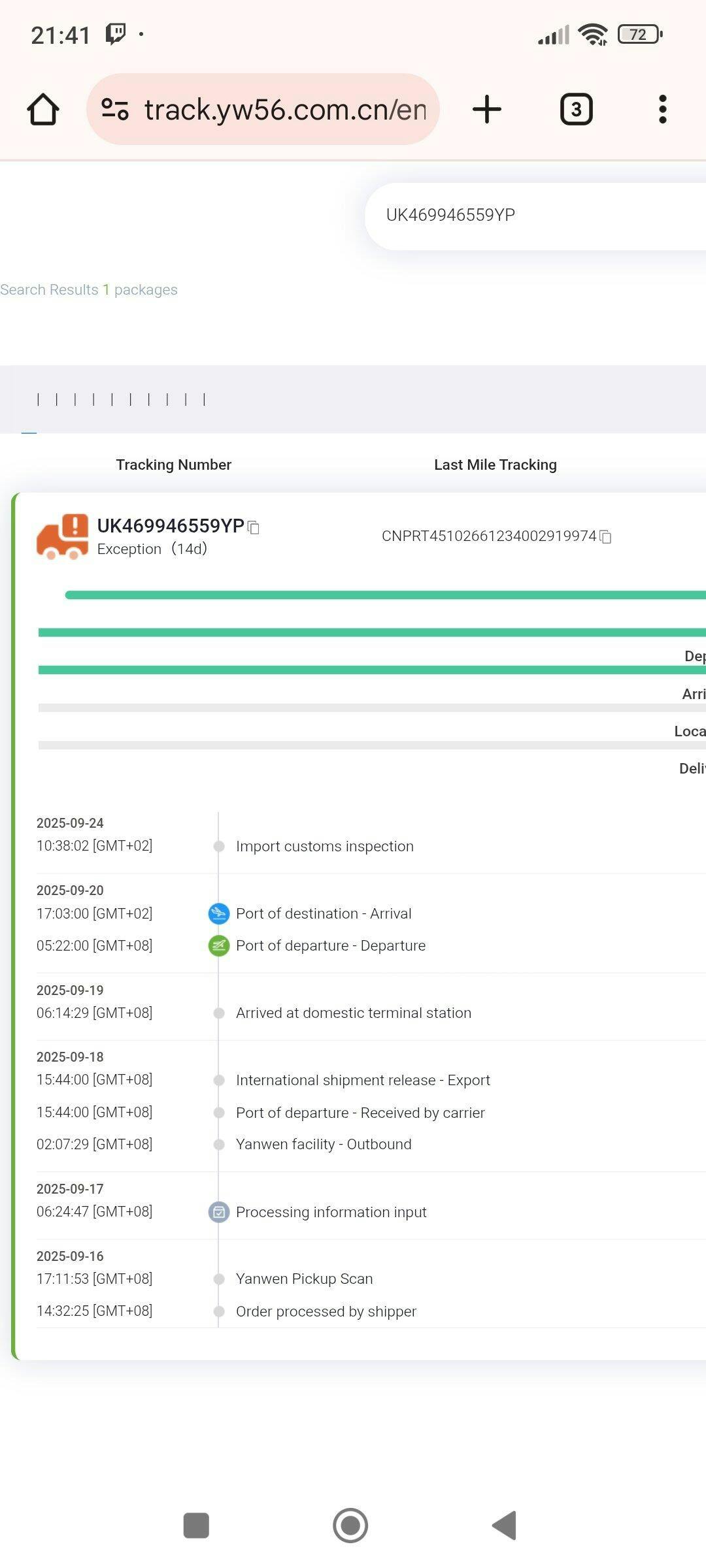Viewport: 706px width, 1568px height.
Task: Open the tab switcher showing 3 tabs
Action: point(576,109)
